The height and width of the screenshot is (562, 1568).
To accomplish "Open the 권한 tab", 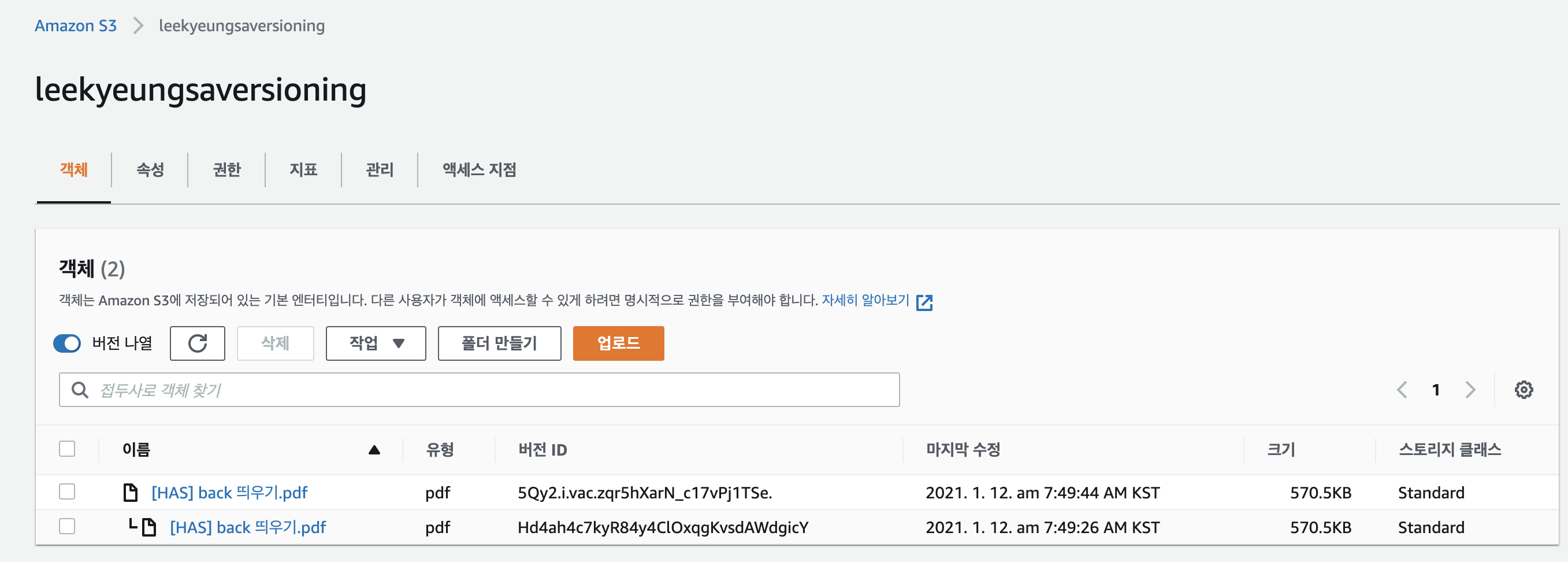I will click(226, 169).
